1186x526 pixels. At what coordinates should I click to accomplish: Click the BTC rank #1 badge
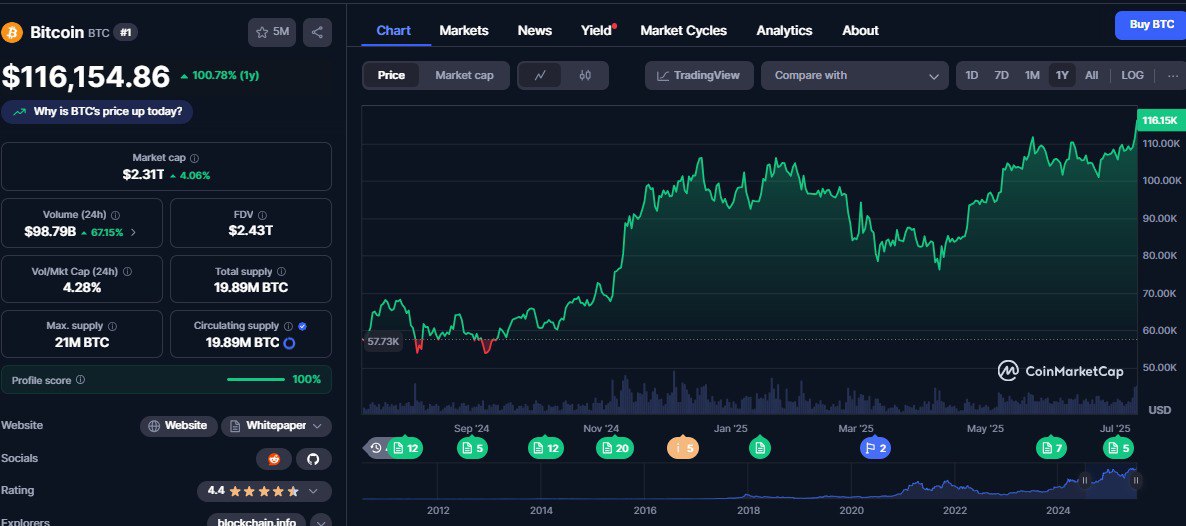(x=126, y=32)
